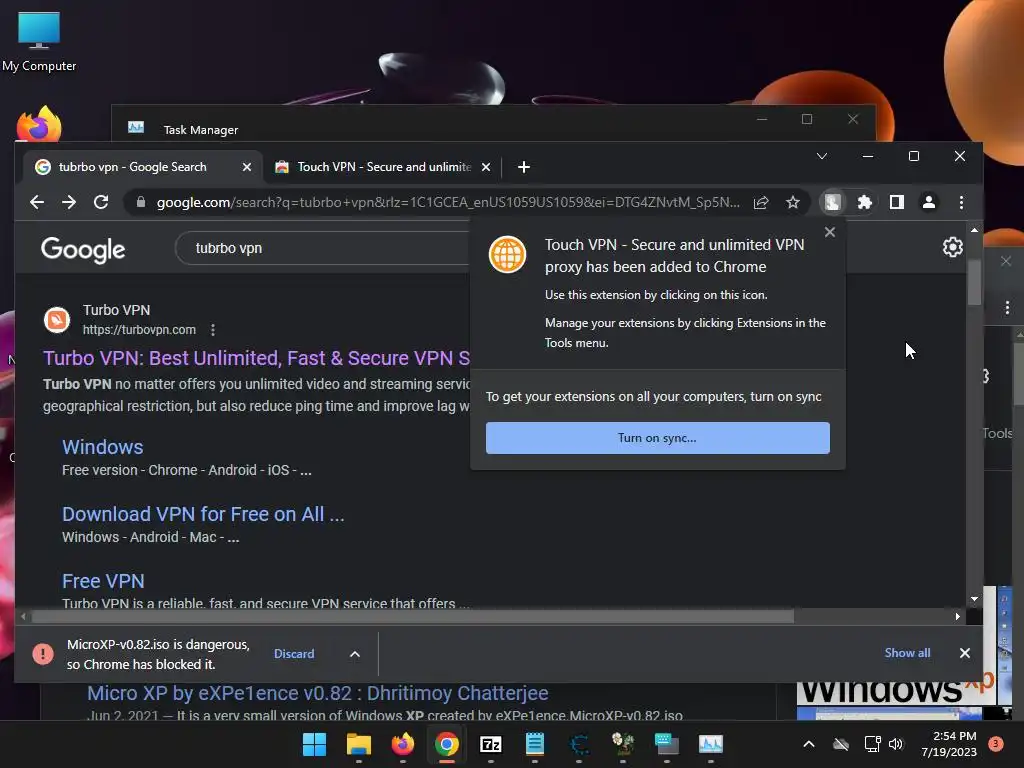Go back using Chrome's back arrow

(x=37, y=202)
